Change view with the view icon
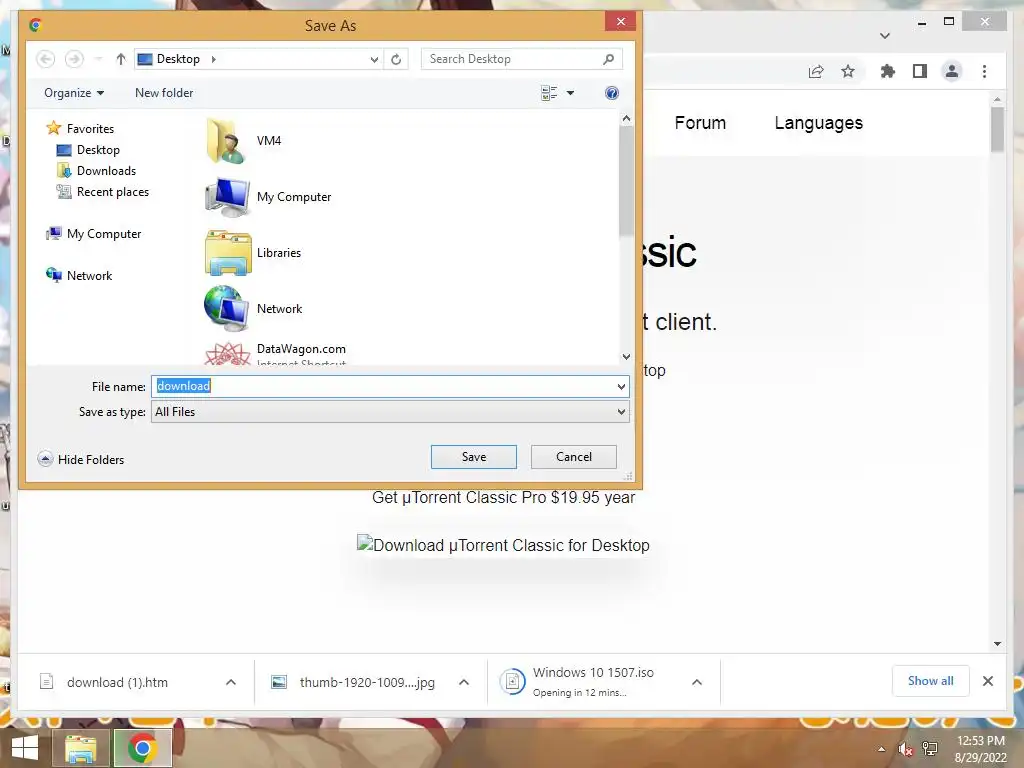Image resolution: width=1024 pixels, height=768 pixels. click(x=549, y=93)
